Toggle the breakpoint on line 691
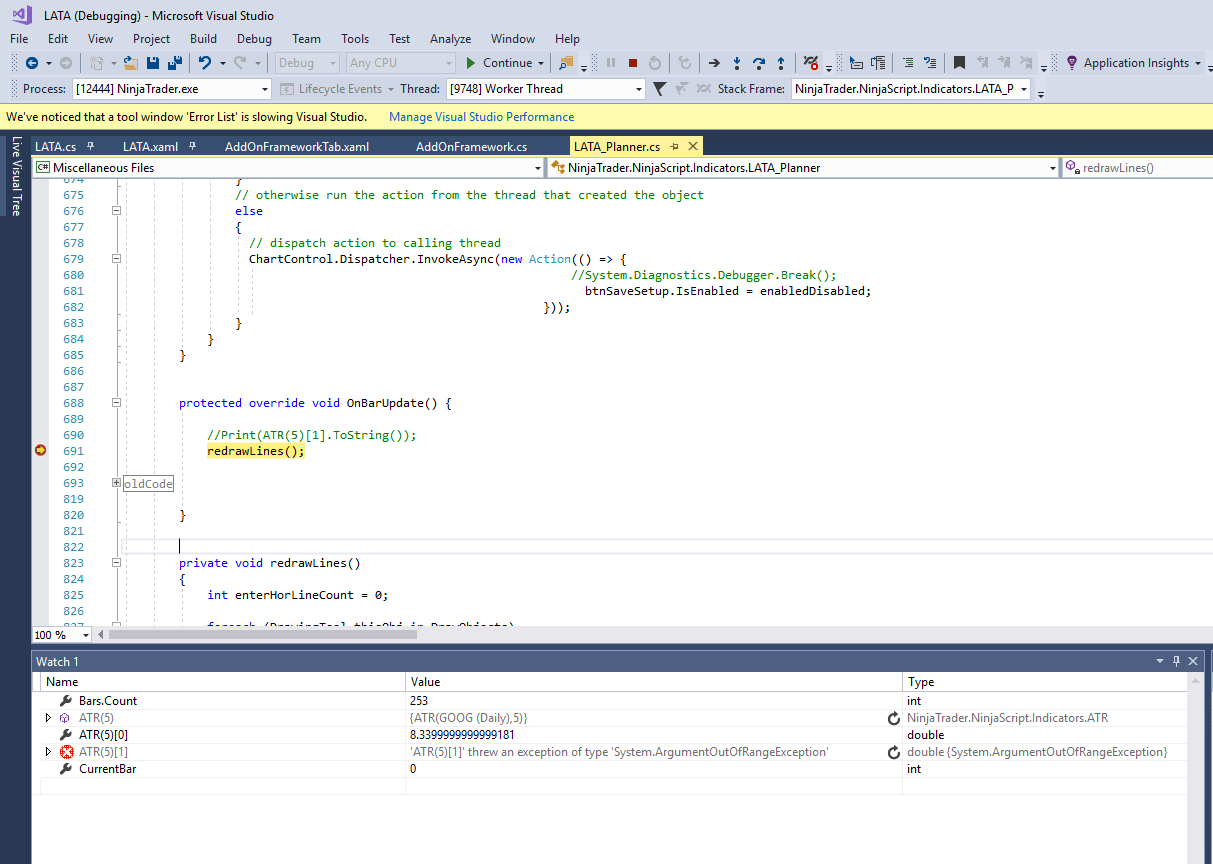 point(40,451)
